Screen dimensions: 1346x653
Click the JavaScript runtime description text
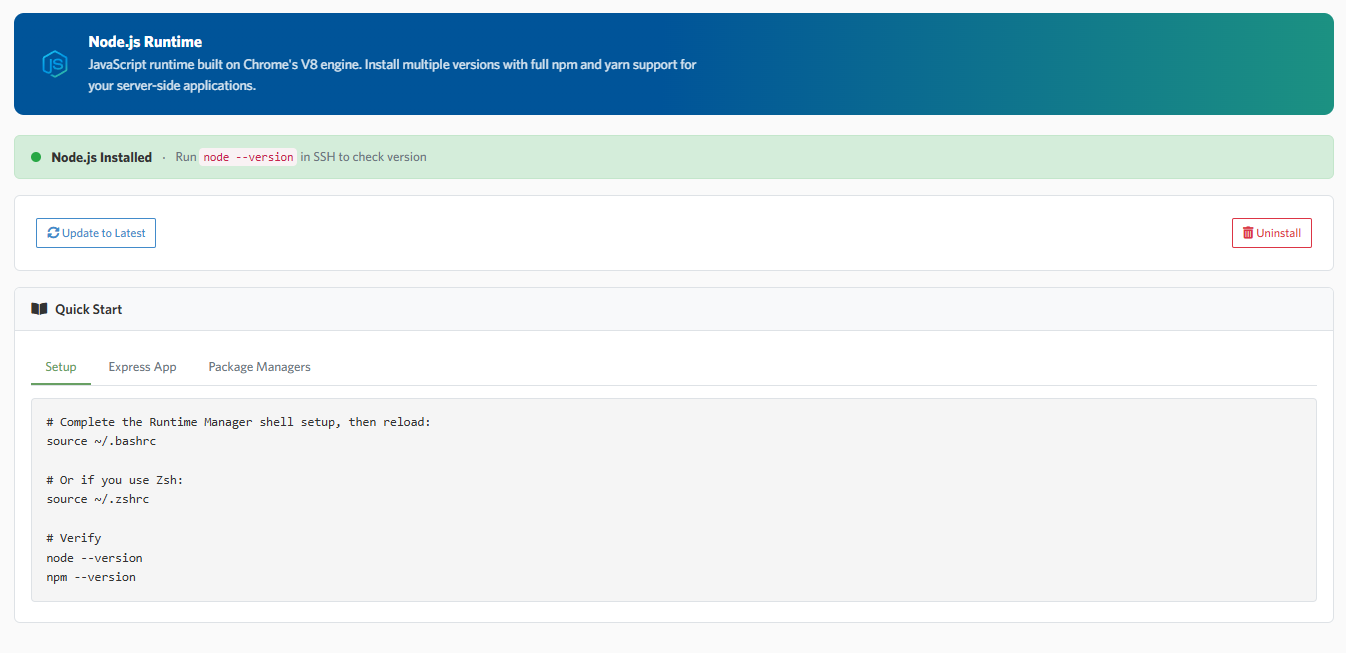392,75
